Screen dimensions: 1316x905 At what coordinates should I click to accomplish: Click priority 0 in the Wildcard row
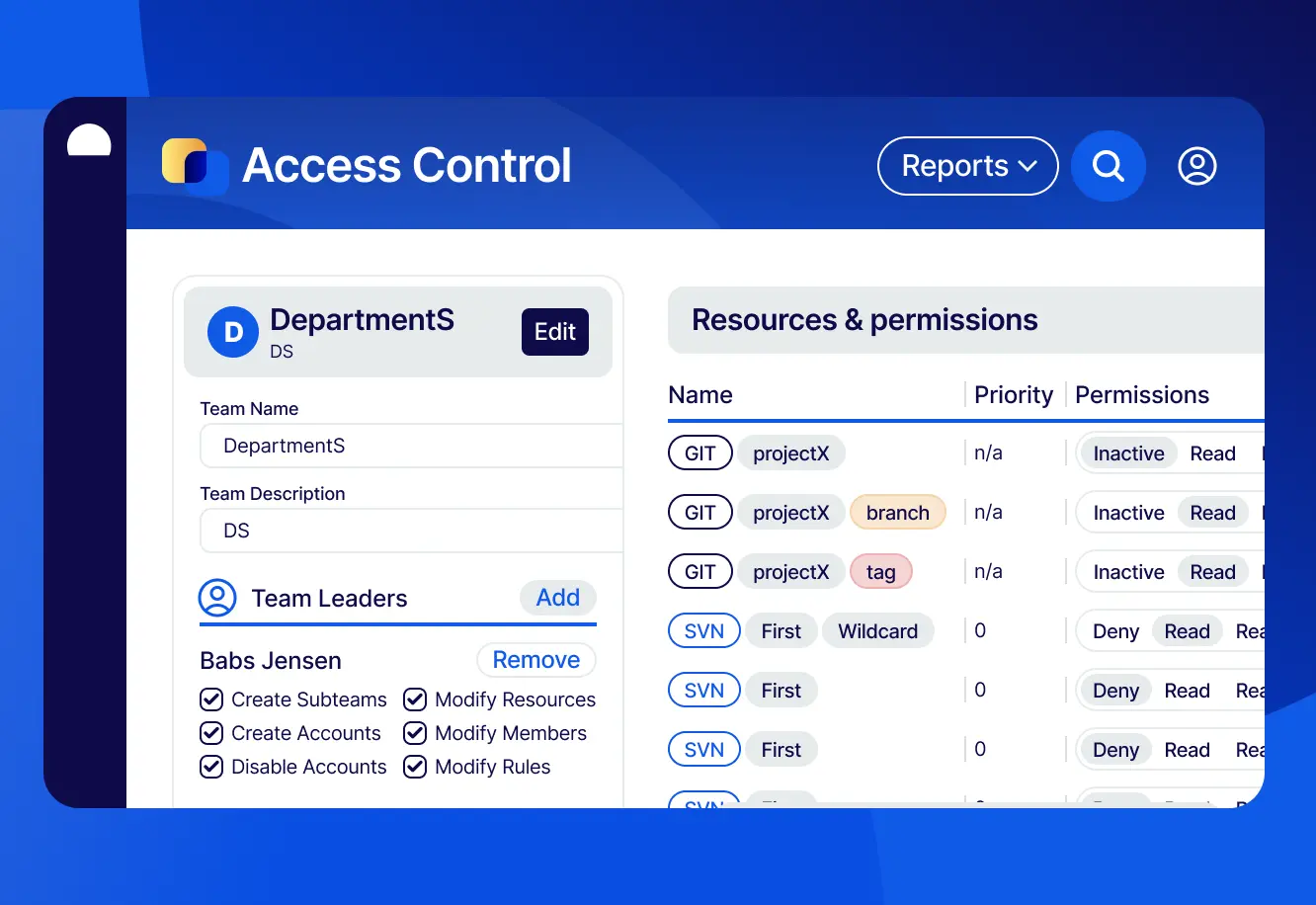coord(980,631)
